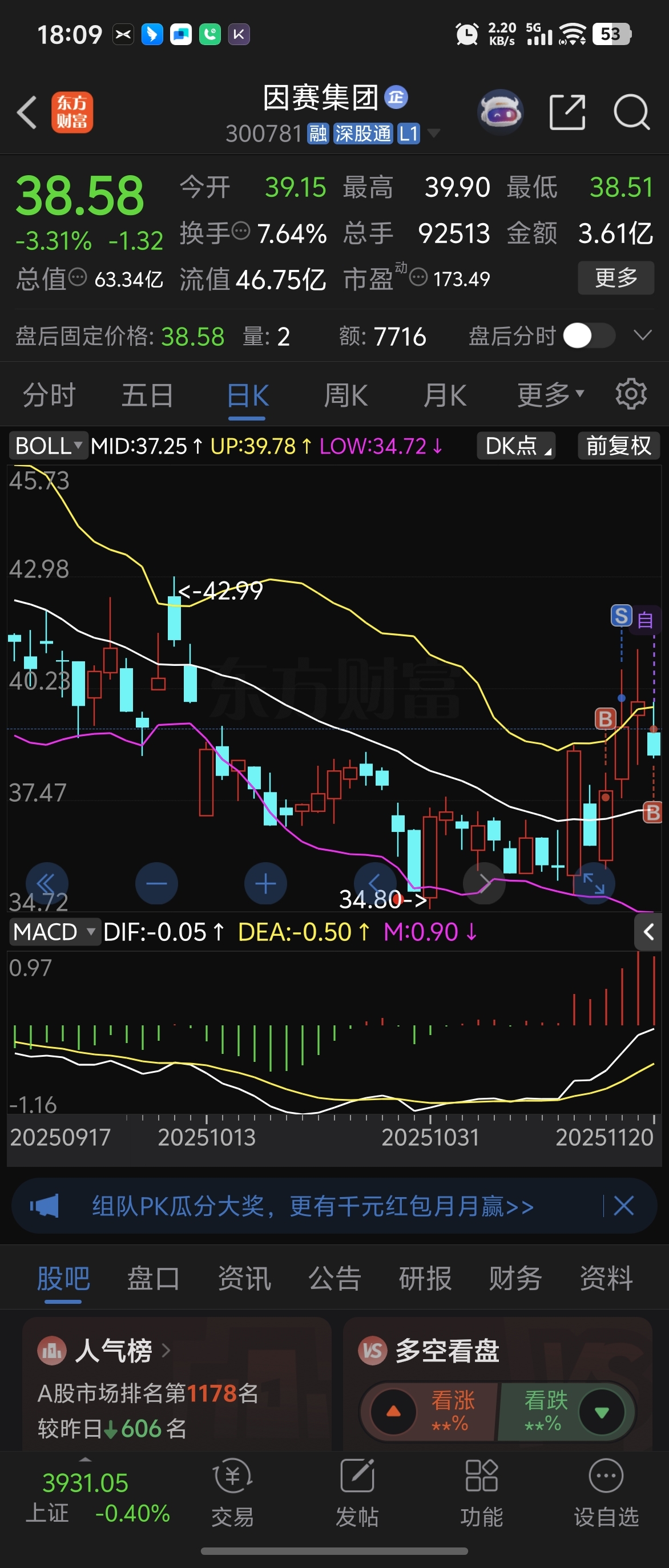Tap the megaphone announcement icon
The height and width of the screenshot is (1568, 669).
tap(45, 1205)
